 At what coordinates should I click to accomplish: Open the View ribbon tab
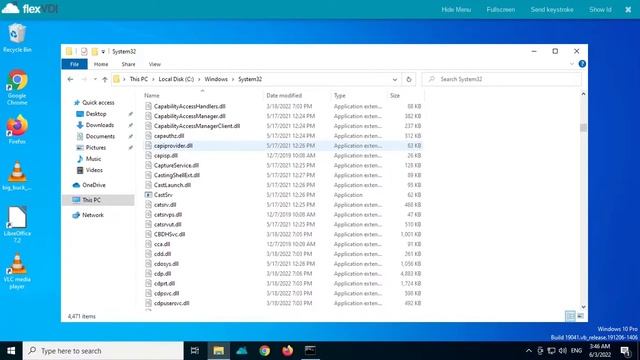point(155,64)
